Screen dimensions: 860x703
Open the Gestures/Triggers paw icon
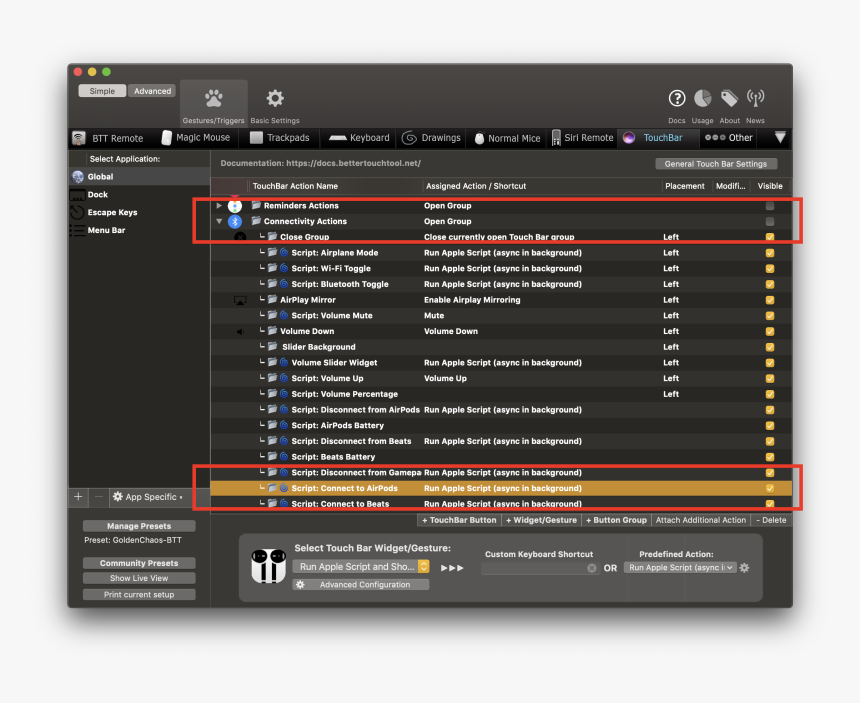coord(213,99)
